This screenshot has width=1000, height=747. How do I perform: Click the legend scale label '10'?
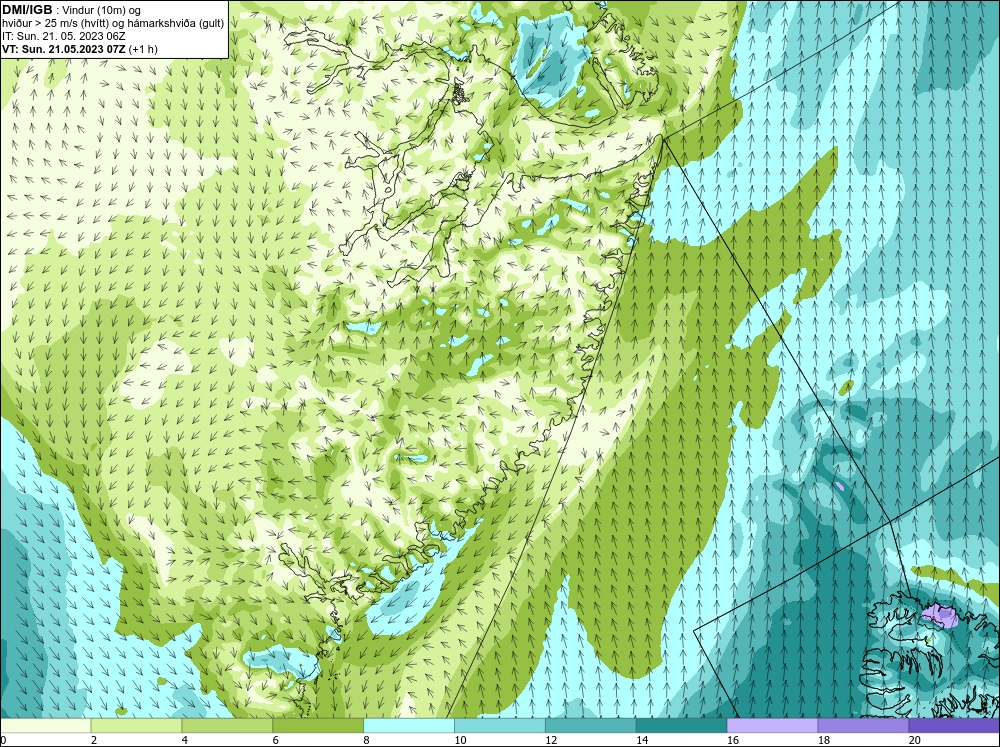pyautogui.click(x=460, y=740)
